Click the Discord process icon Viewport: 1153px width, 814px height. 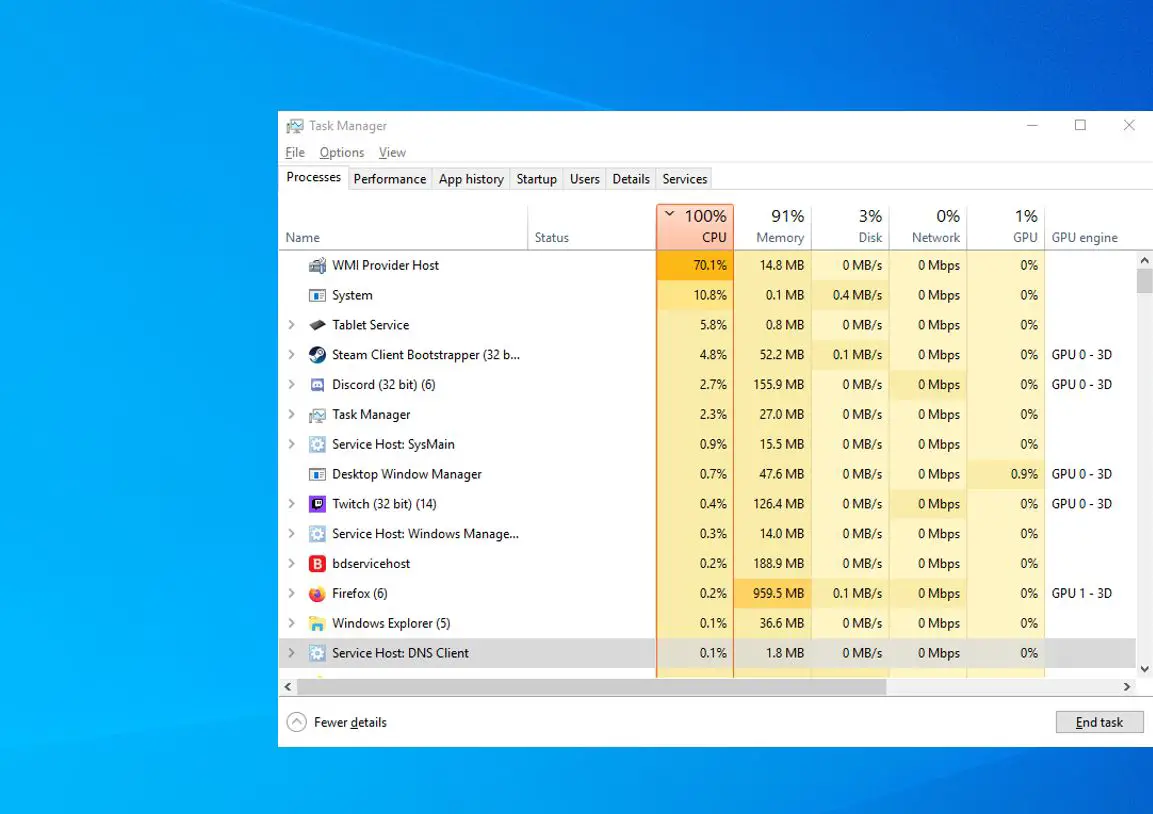coord(317,385)
